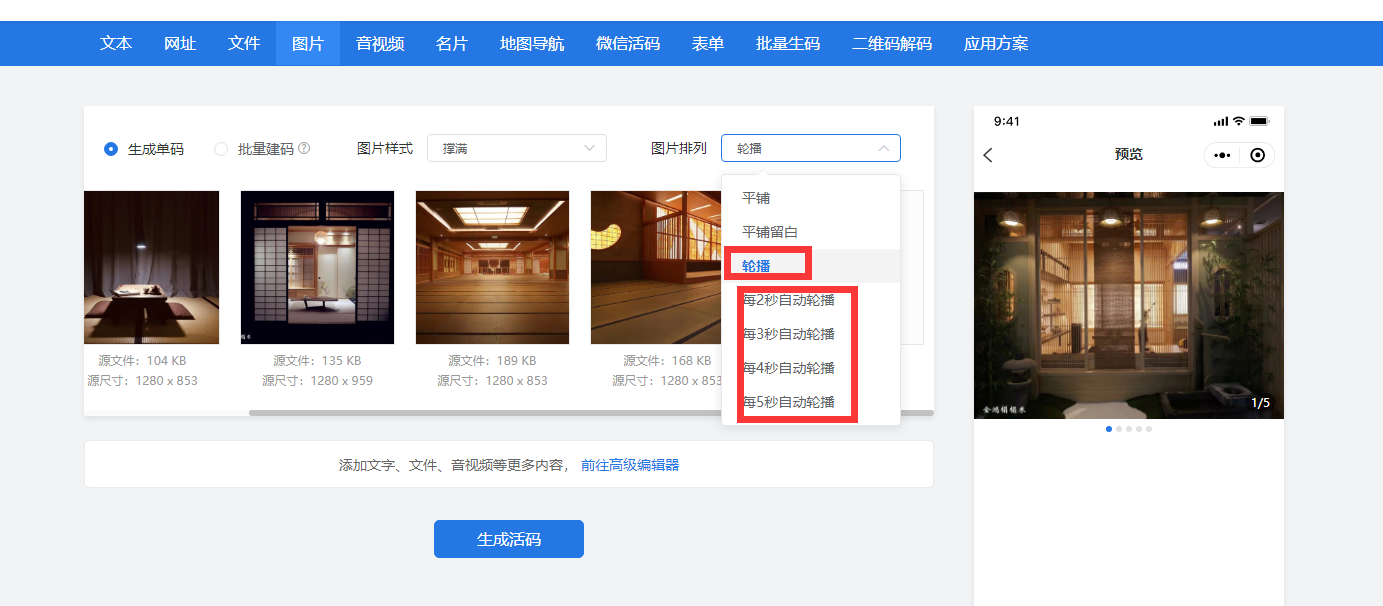This screenshot has width=1383, height=606.
Task: Go to the 二维码解码 tab
Action: [x=892, y=44]
